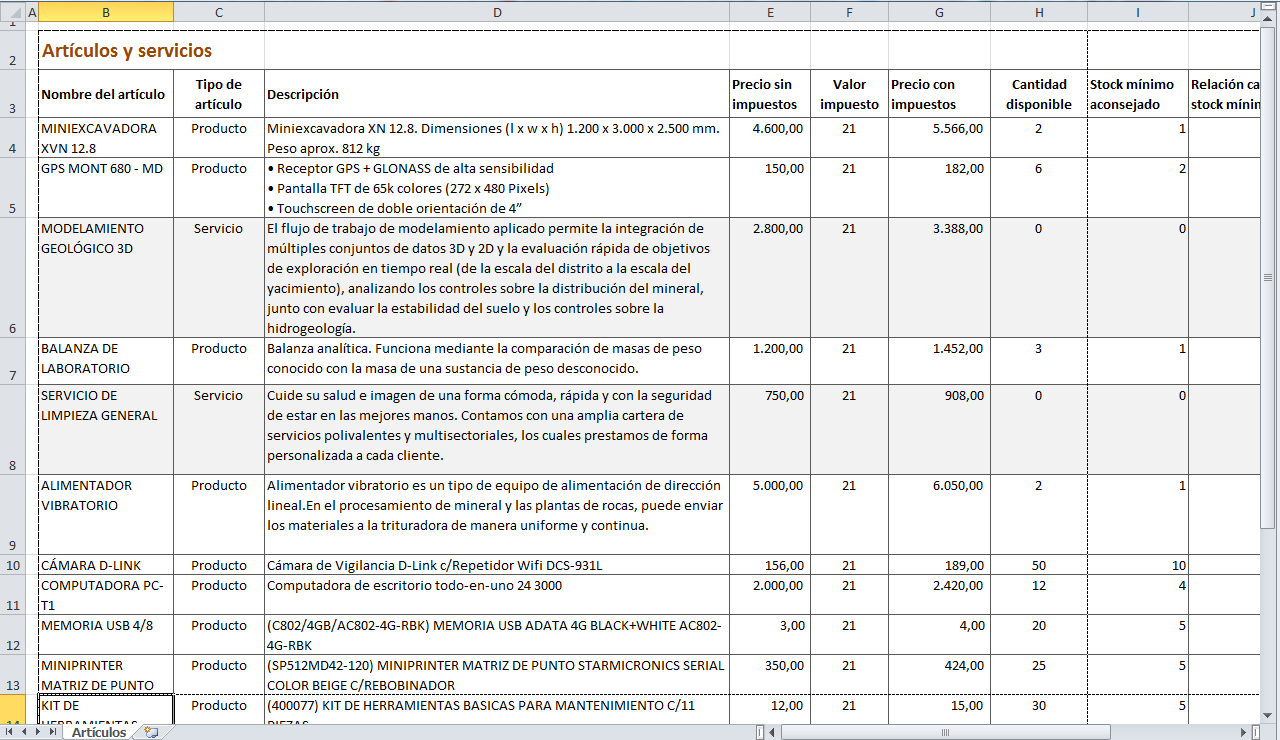1280x740 pixels.
Task: Select the 'Cantidad disponible' header cell
Action: tap(1039, 94)
